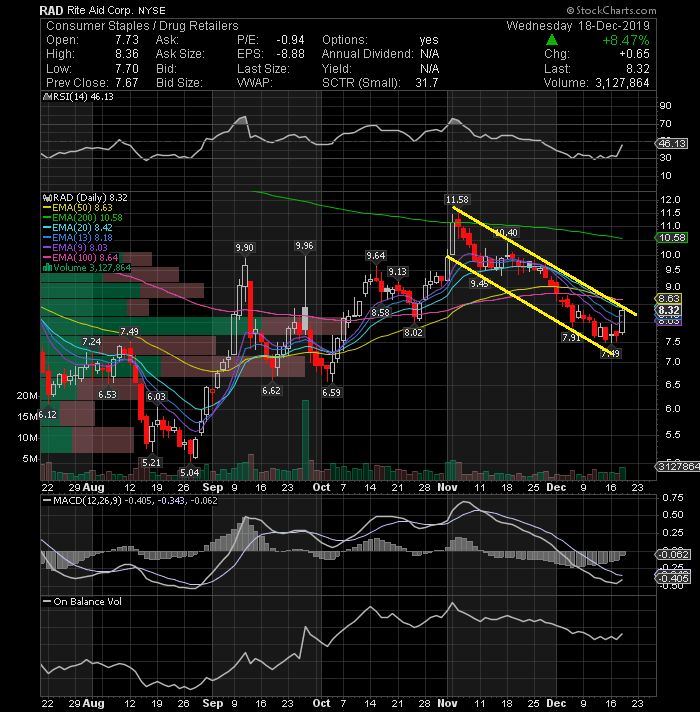Click the green up-arrow triangle near +8.47%
700x712 pixels.
tap(552, 40)
